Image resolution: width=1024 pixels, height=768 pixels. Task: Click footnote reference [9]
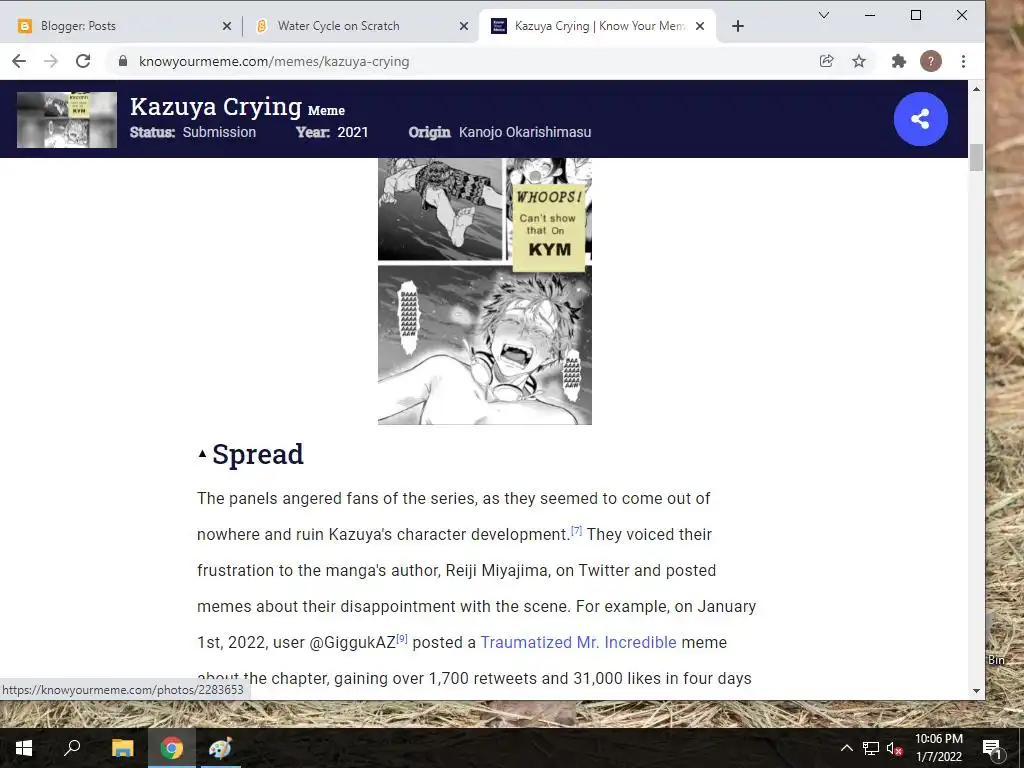point(402,638)
